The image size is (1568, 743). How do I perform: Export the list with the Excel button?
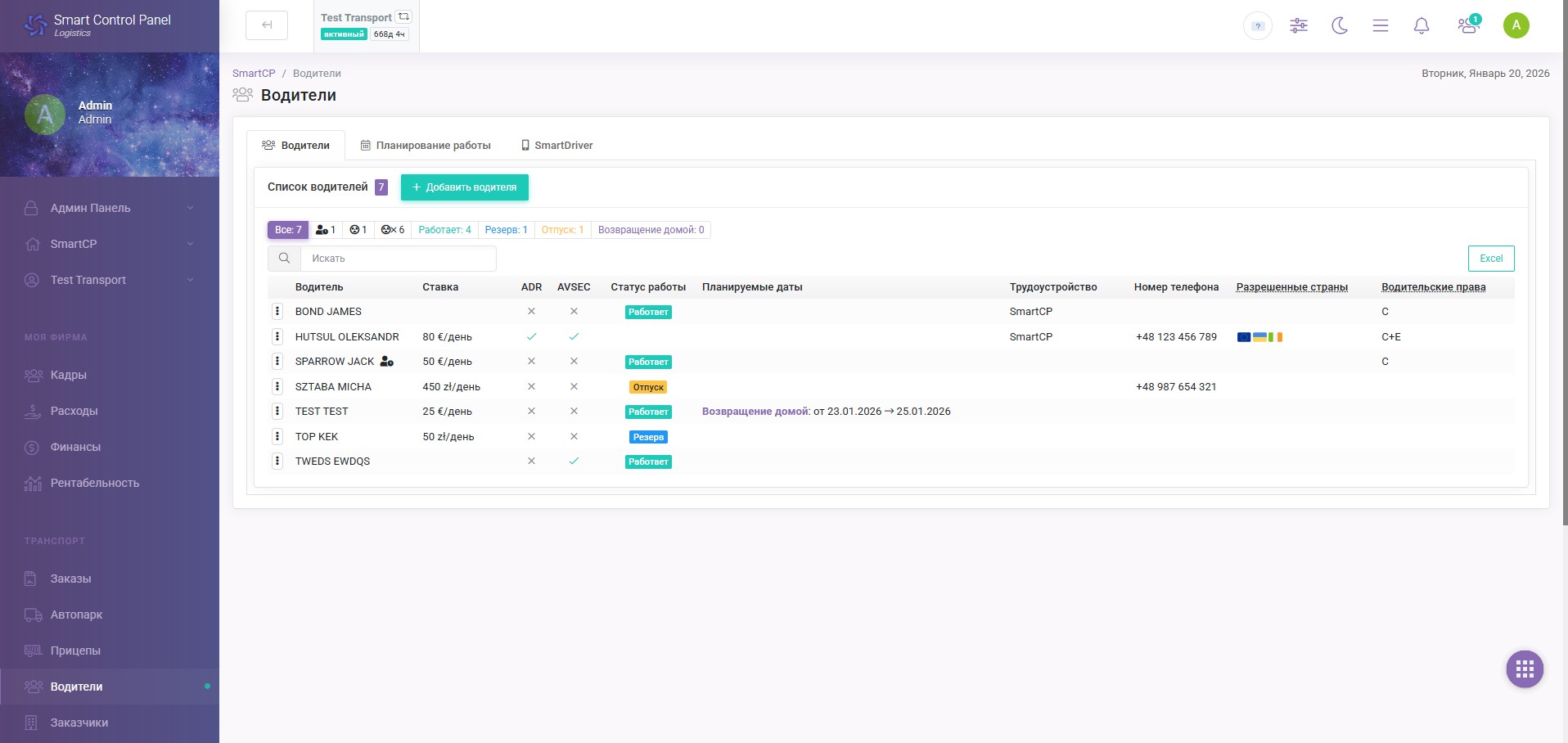click(x=1491, y=259)
